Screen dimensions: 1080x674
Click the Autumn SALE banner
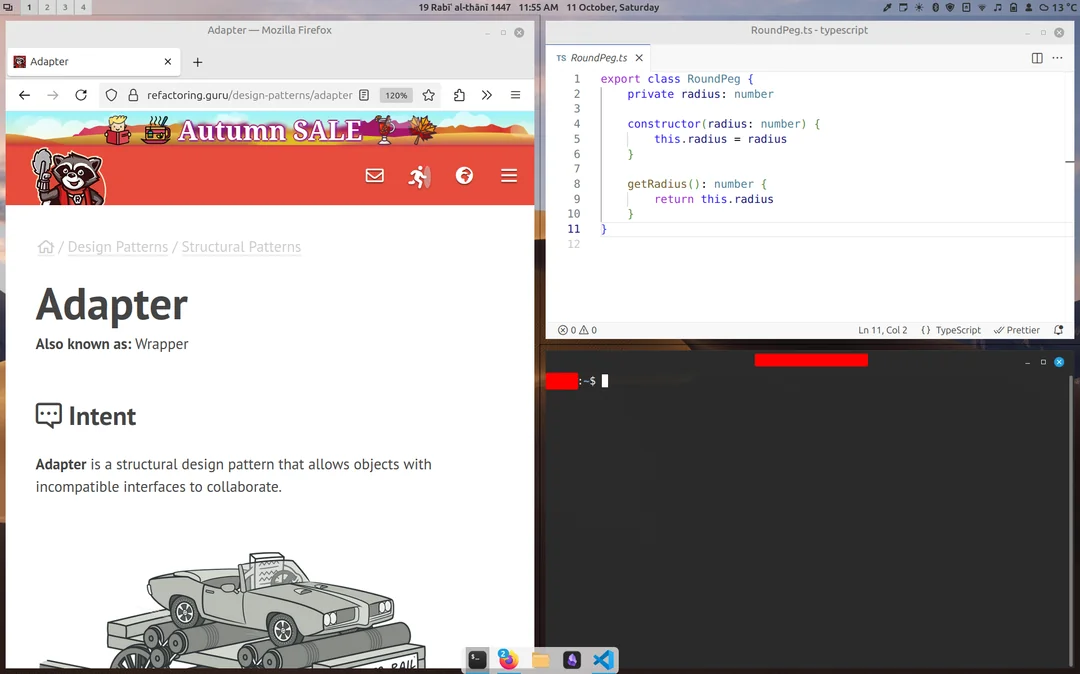[270, 129]
